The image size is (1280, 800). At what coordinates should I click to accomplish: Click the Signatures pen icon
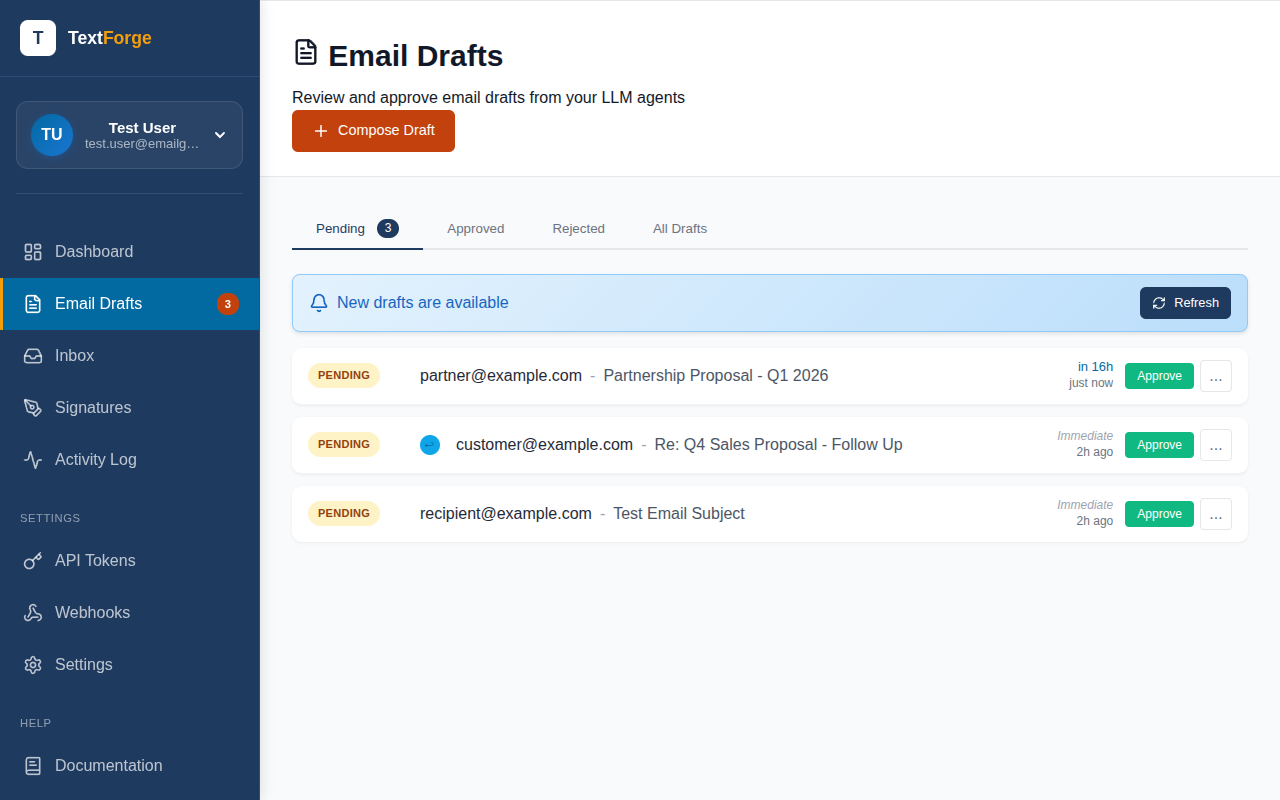(x=33, y=408)
